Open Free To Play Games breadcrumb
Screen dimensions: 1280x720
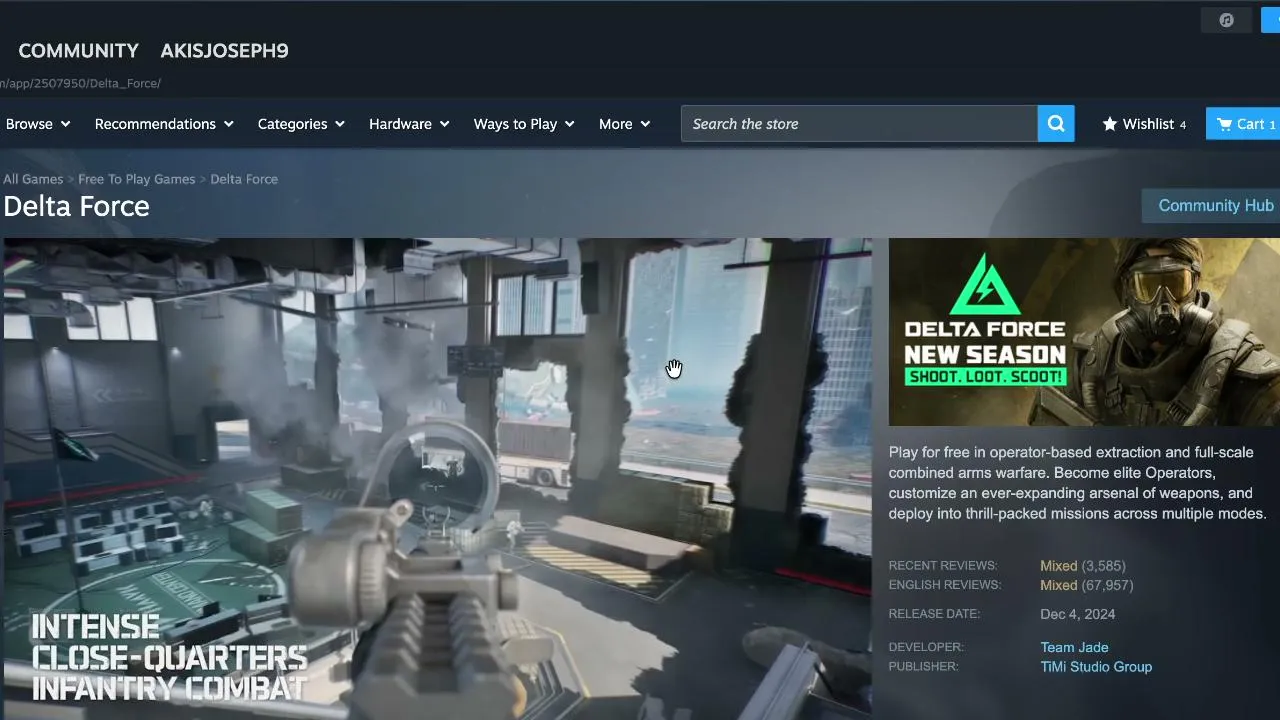tap(137, 179)
